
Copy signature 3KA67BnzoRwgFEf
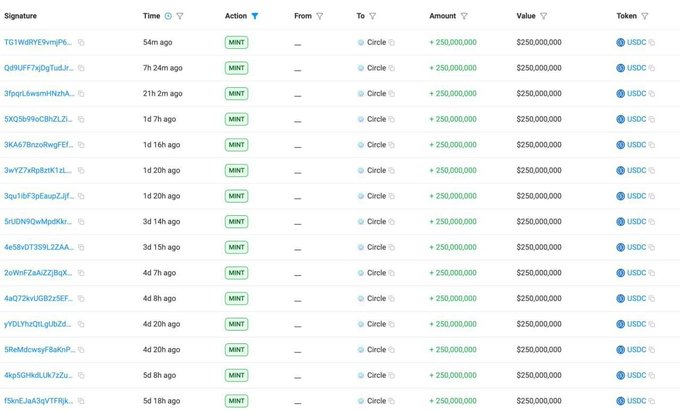(81, 145)
